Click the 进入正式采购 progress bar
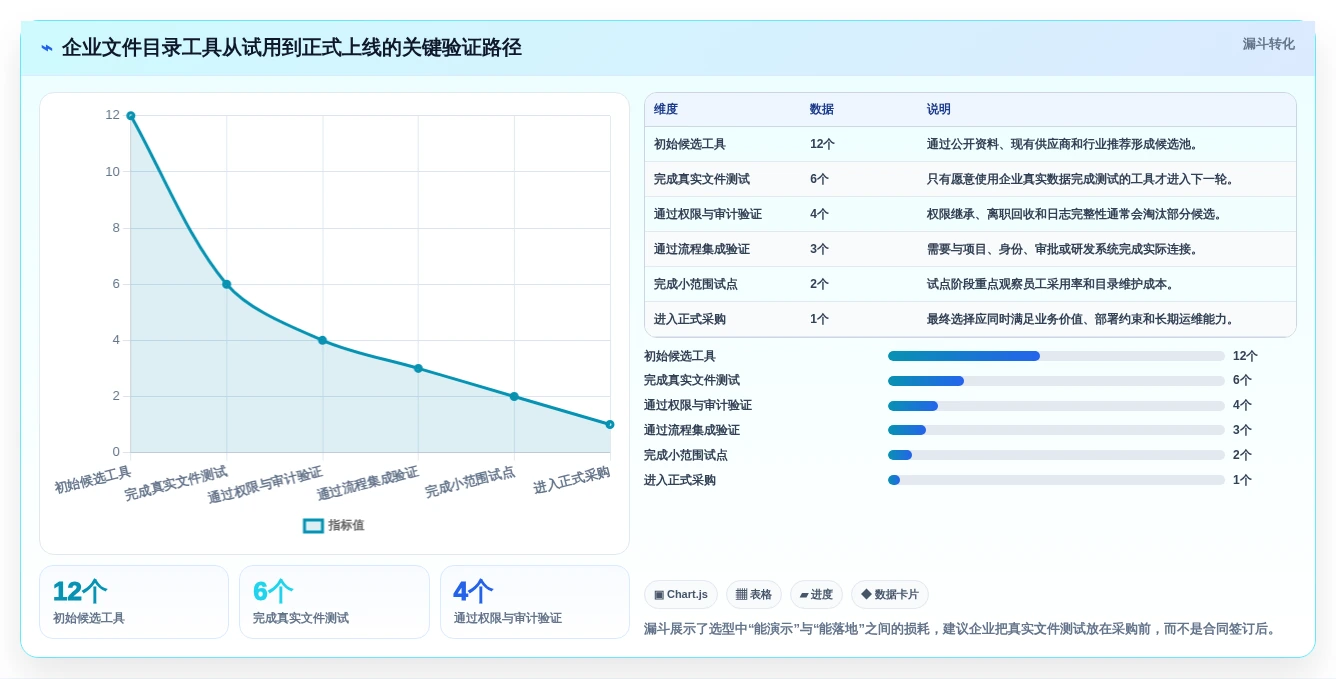 click(x=1056, y=480)
